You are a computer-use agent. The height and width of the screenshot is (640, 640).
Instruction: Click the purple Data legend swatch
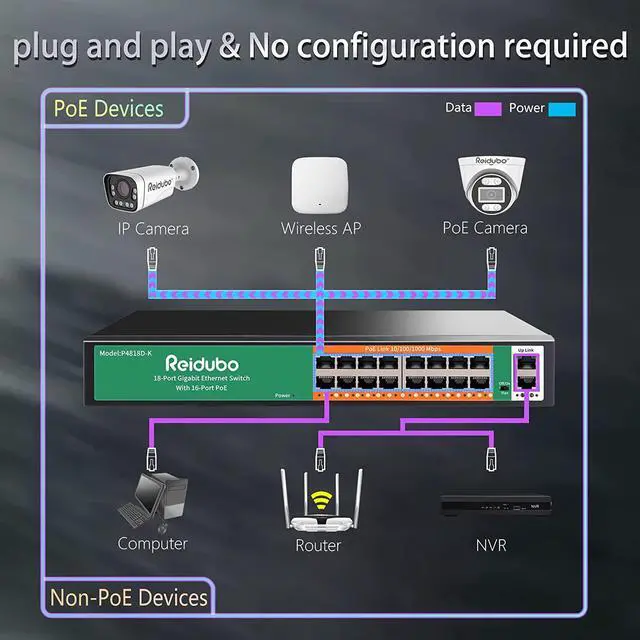[488, 109]
